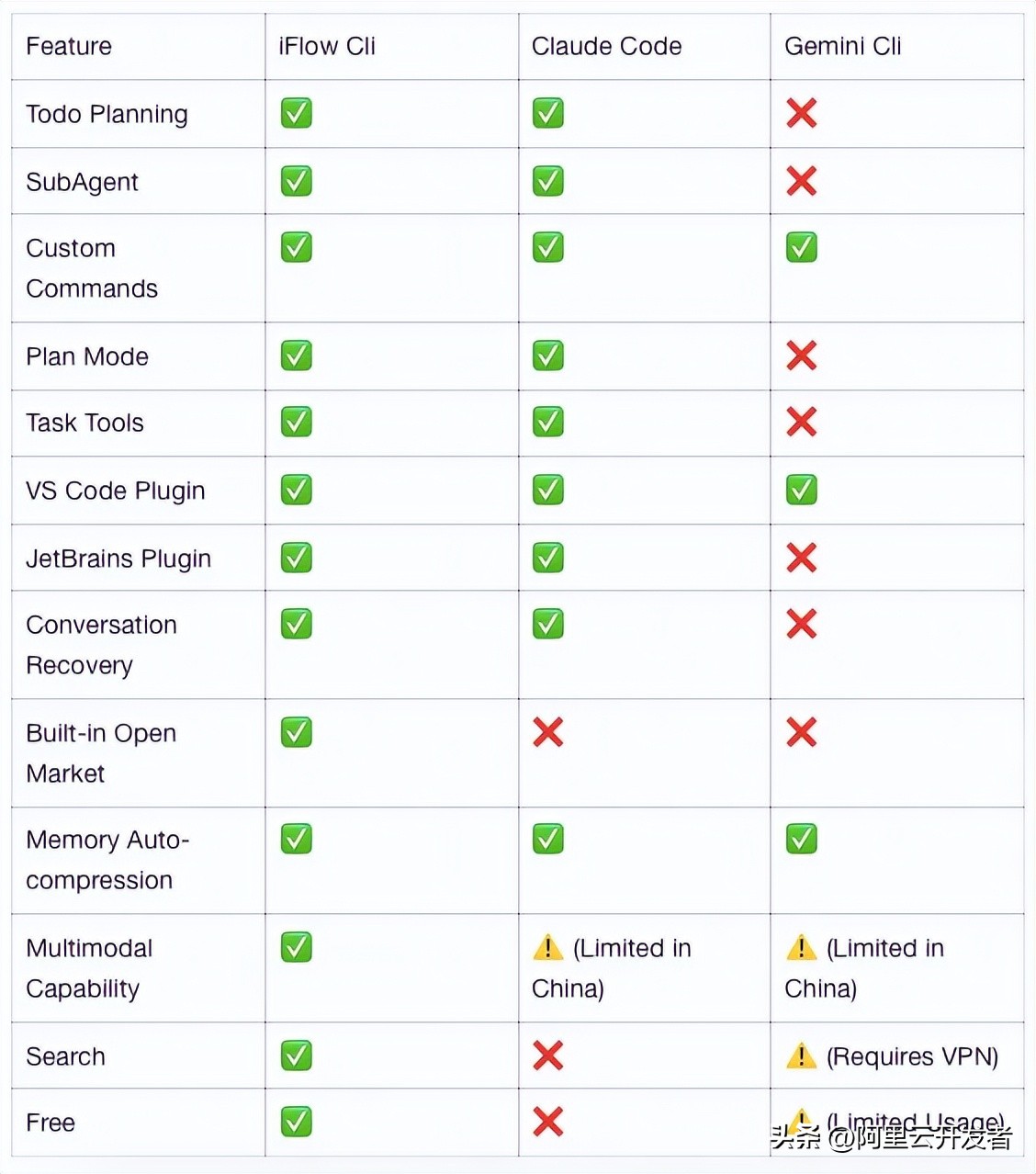Click Gemini Cli red X for Plan Mode
Image resolution: width=1036 pixels, height=1174 pixels.
[x=801, y=356]
